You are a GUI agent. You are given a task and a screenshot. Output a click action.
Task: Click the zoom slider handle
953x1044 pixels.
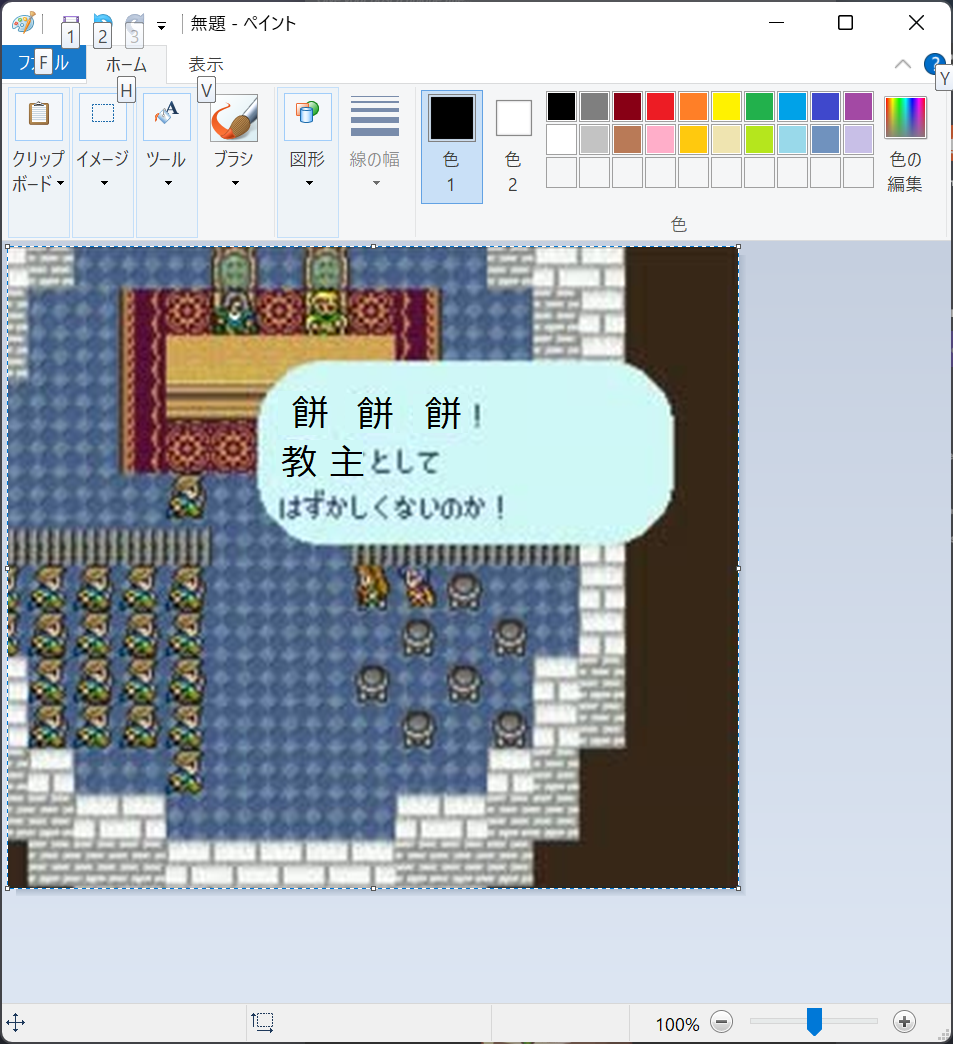click(x=814, y=1022)
